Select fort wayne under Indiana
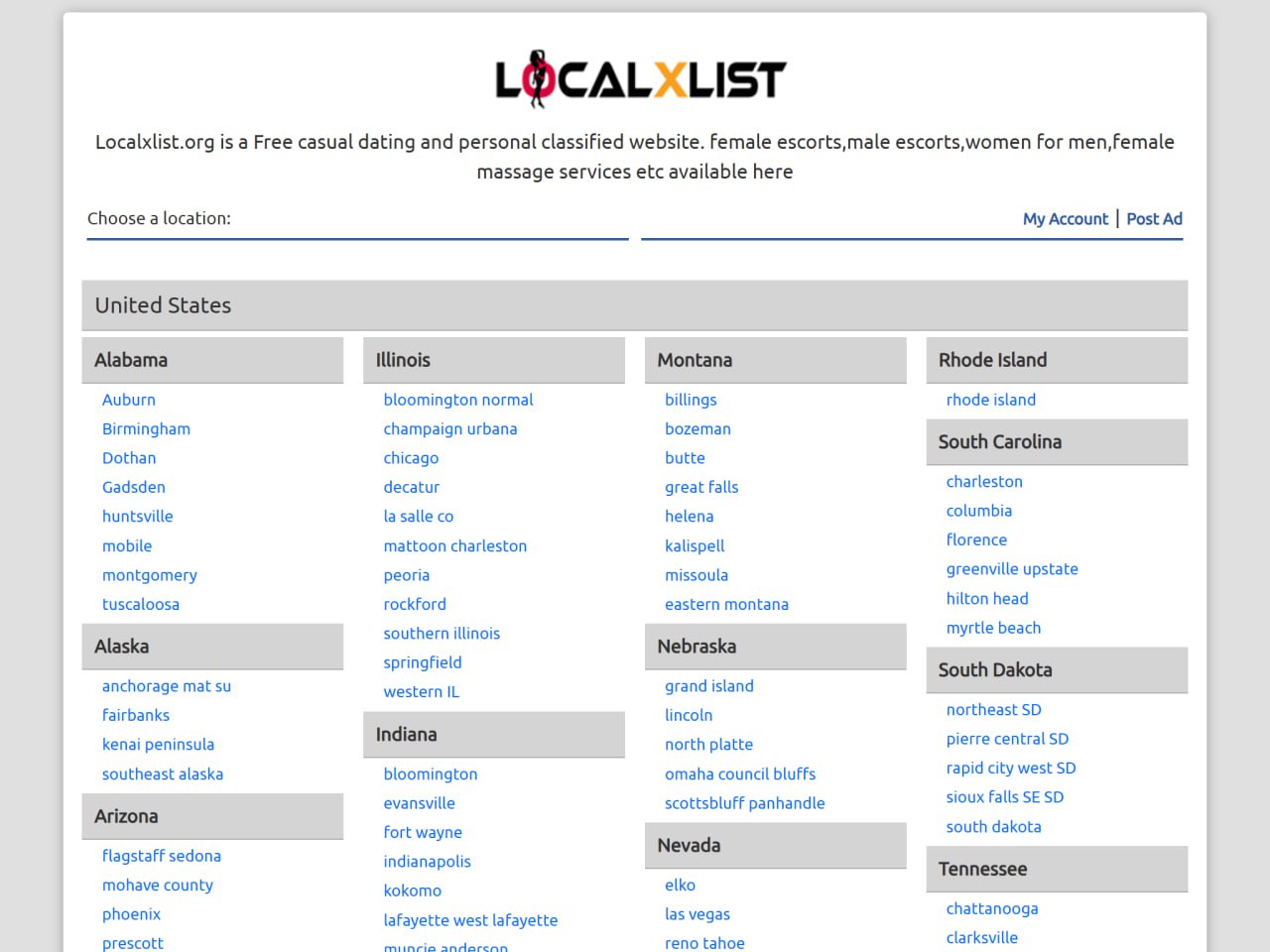This screenshot has height=952, width=1270. click(423, 833)
